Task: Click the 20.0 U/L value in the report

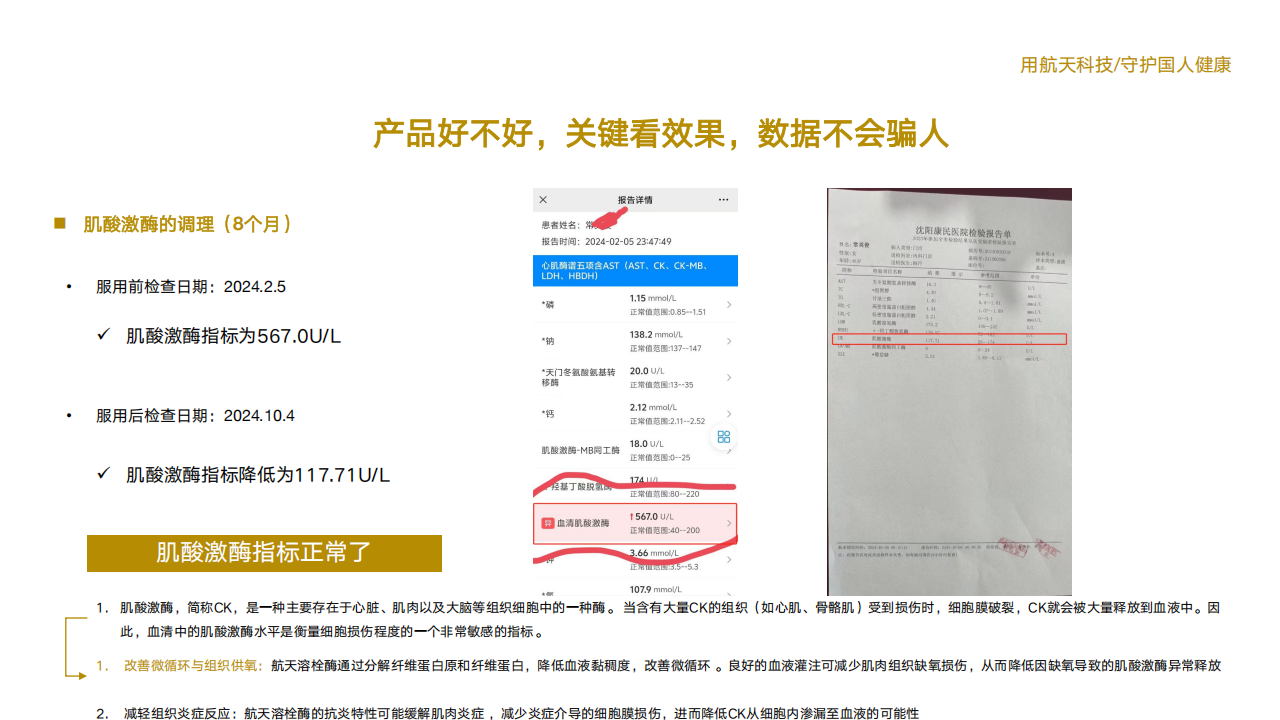Action: click(x=647, y=371)
